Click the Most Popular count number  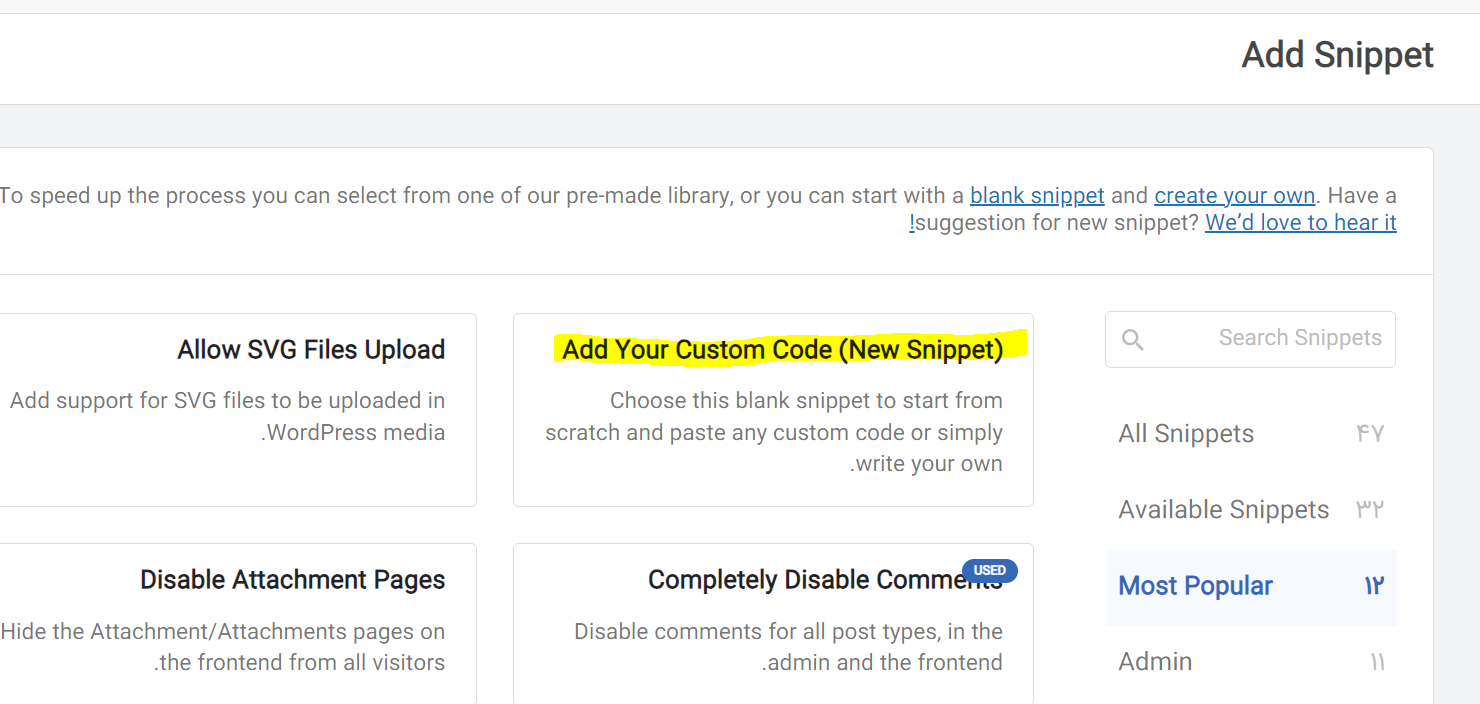point(1374,586)
